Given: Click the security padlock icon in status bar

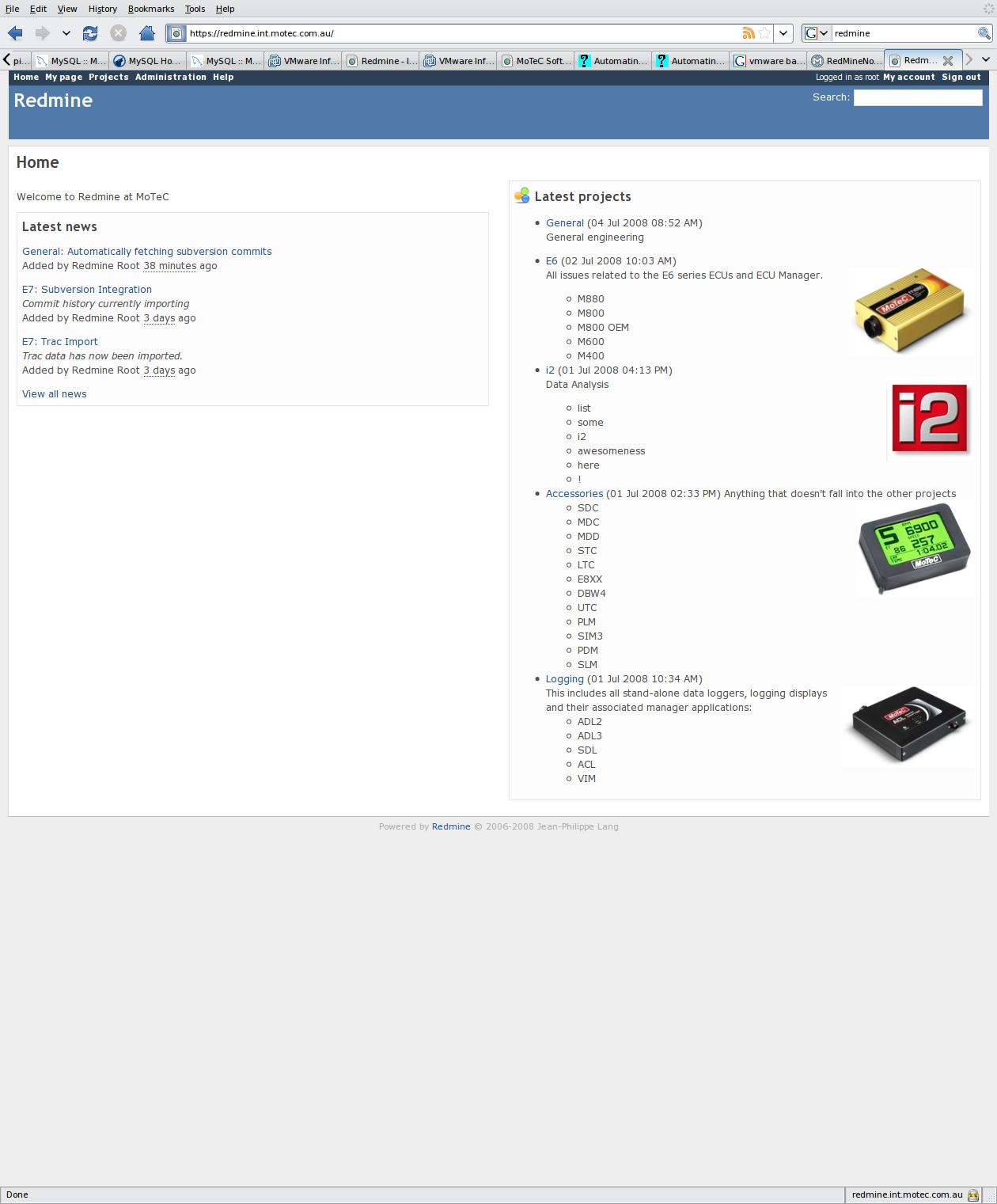Looking at the screenshot, I should 973,1195.
